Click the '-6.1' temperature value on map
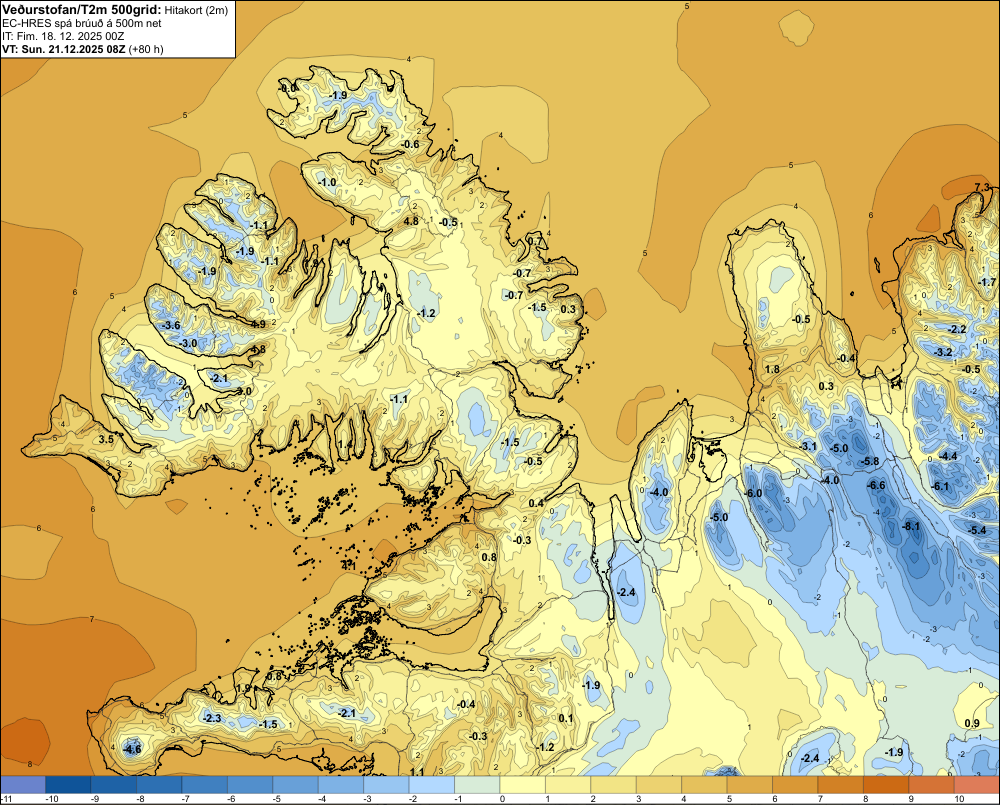This screenshot has width=1000, height=805. point(940,486)
